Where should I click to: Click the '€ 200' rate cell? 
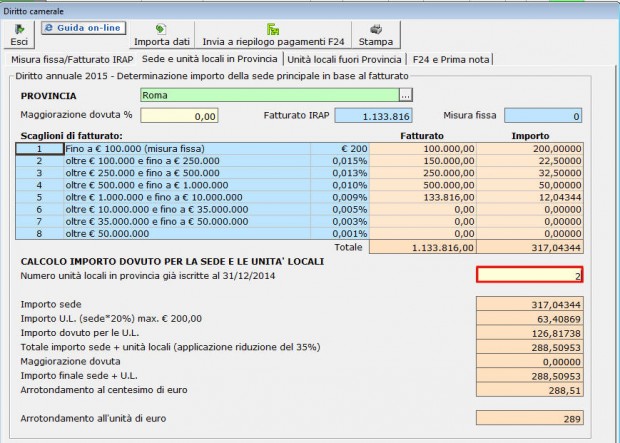point(340,149)
